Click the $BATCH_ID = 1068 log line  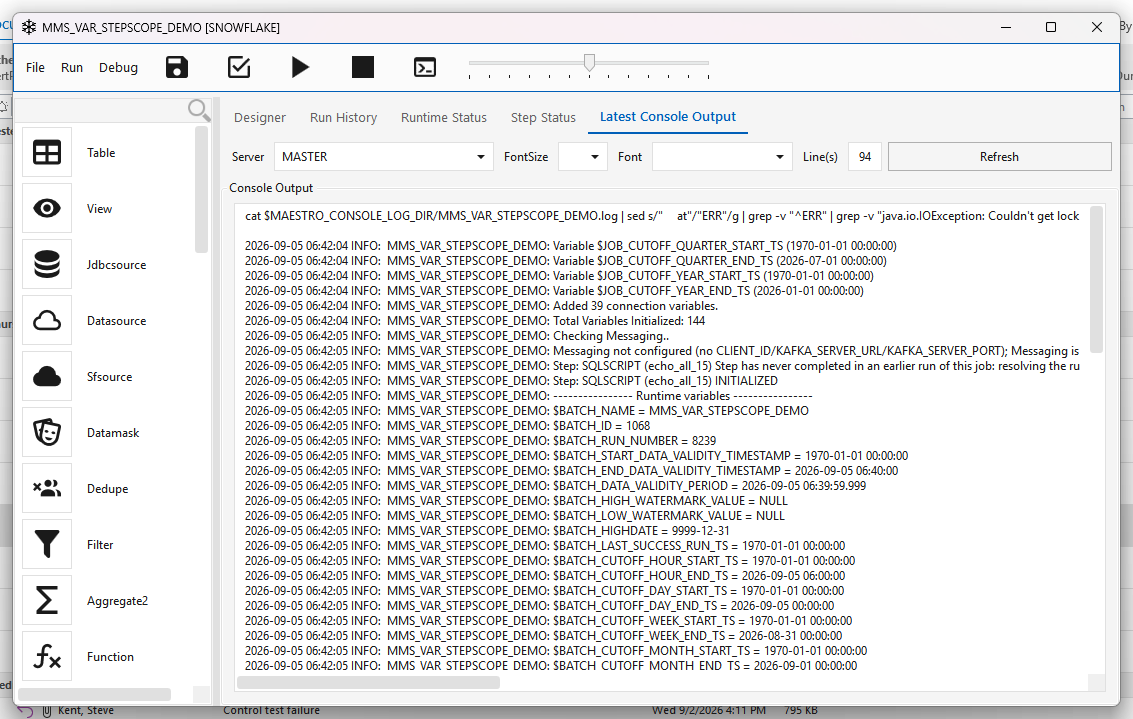pos(447,426)
